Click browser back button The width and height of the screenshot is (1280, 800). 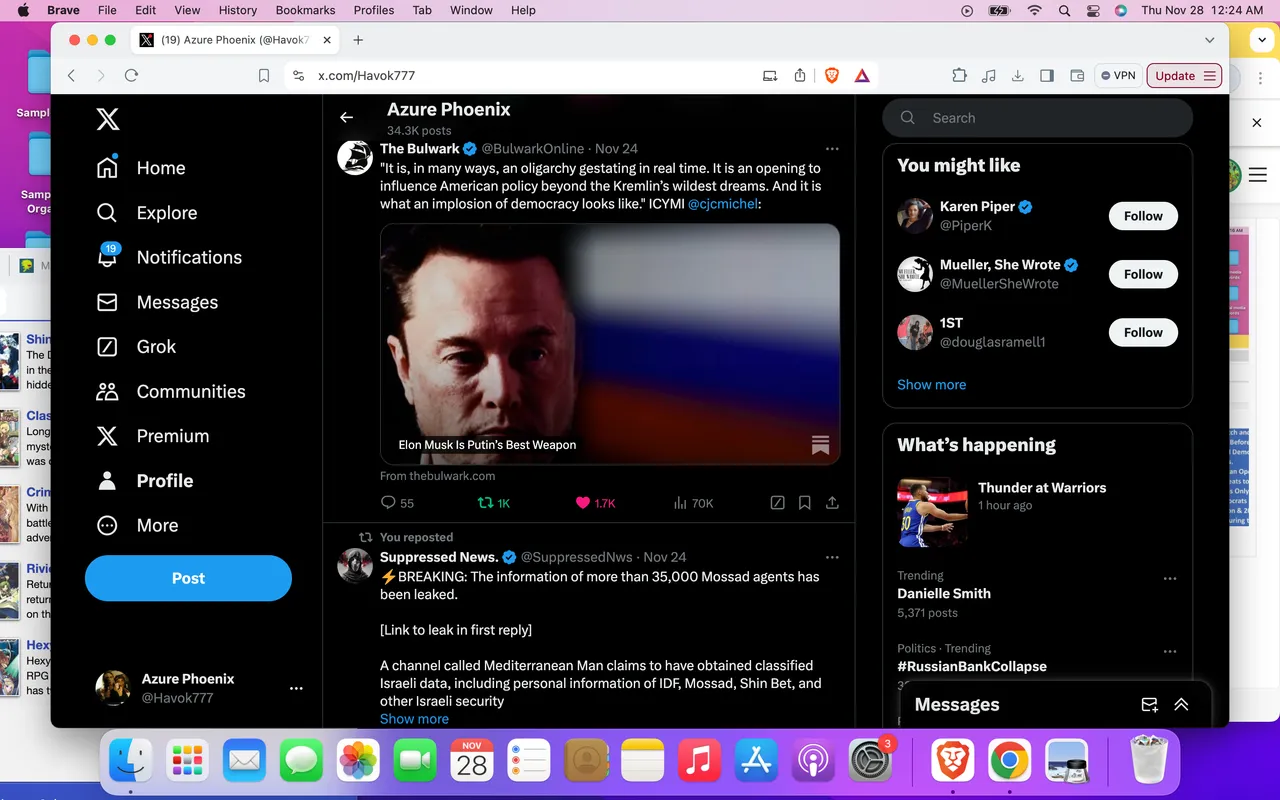(x=71, y=76)
